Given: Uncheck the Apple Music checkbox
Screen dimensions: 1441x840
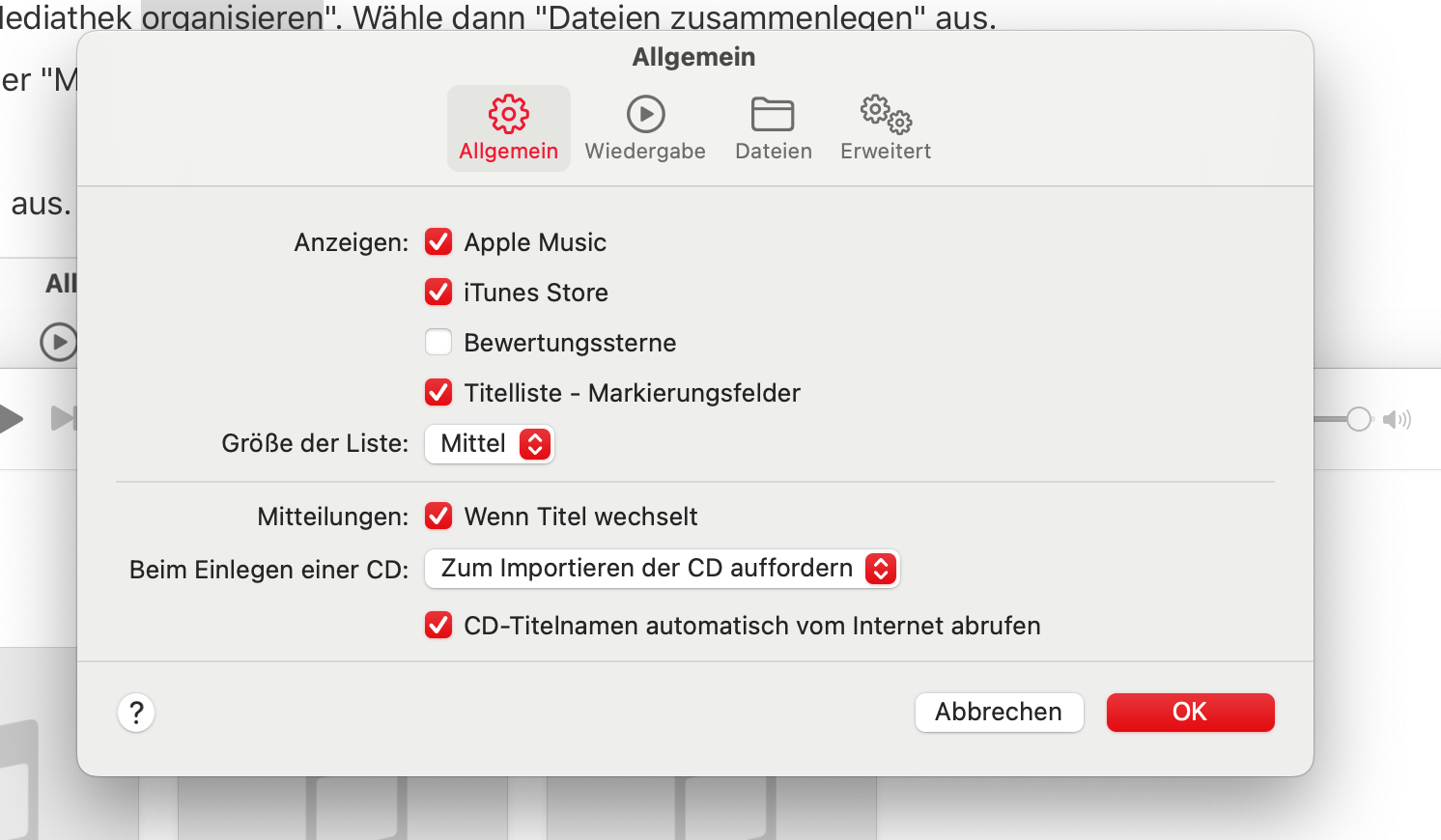Looking at the screenshot, I should point(438,241).
